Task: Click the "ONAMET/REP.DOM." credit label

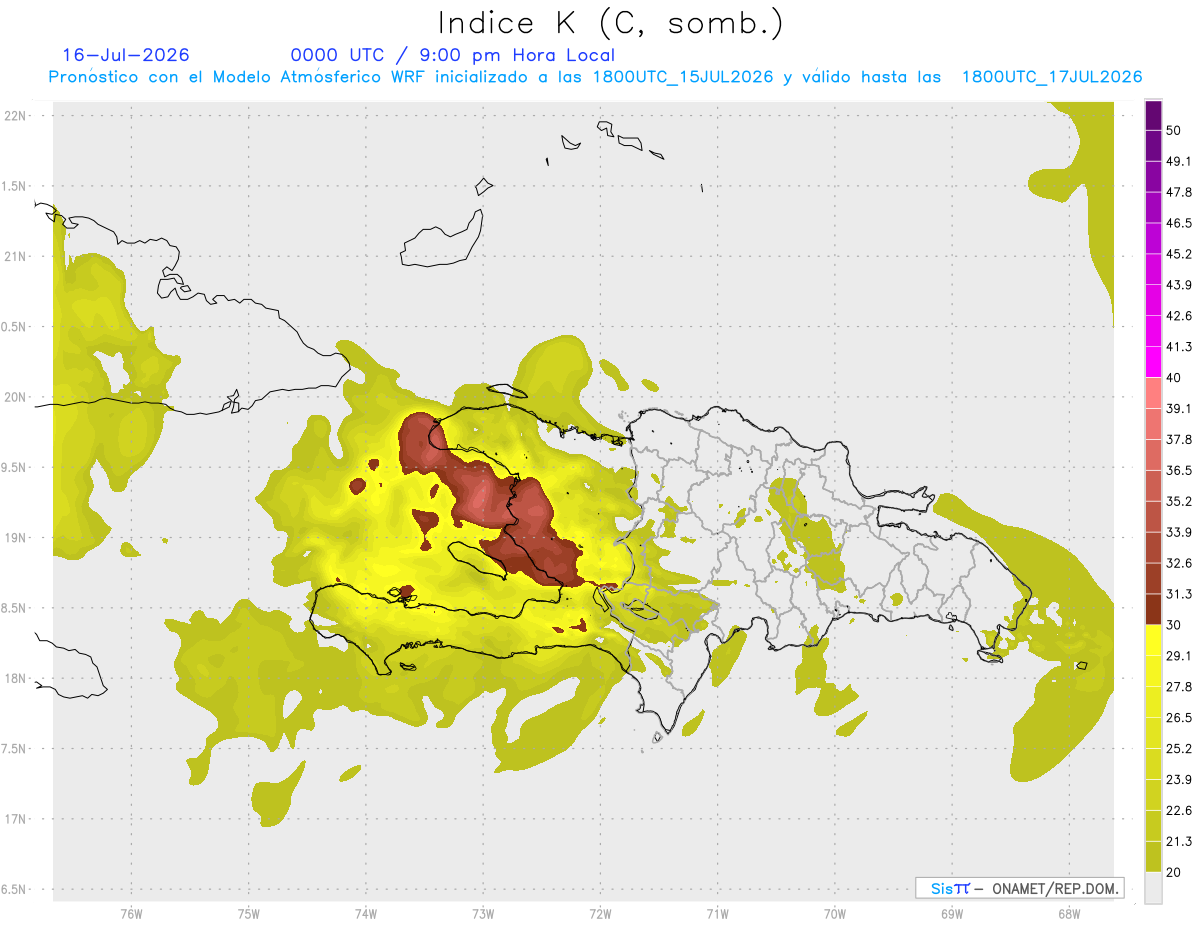Action: pos(1054,888)
